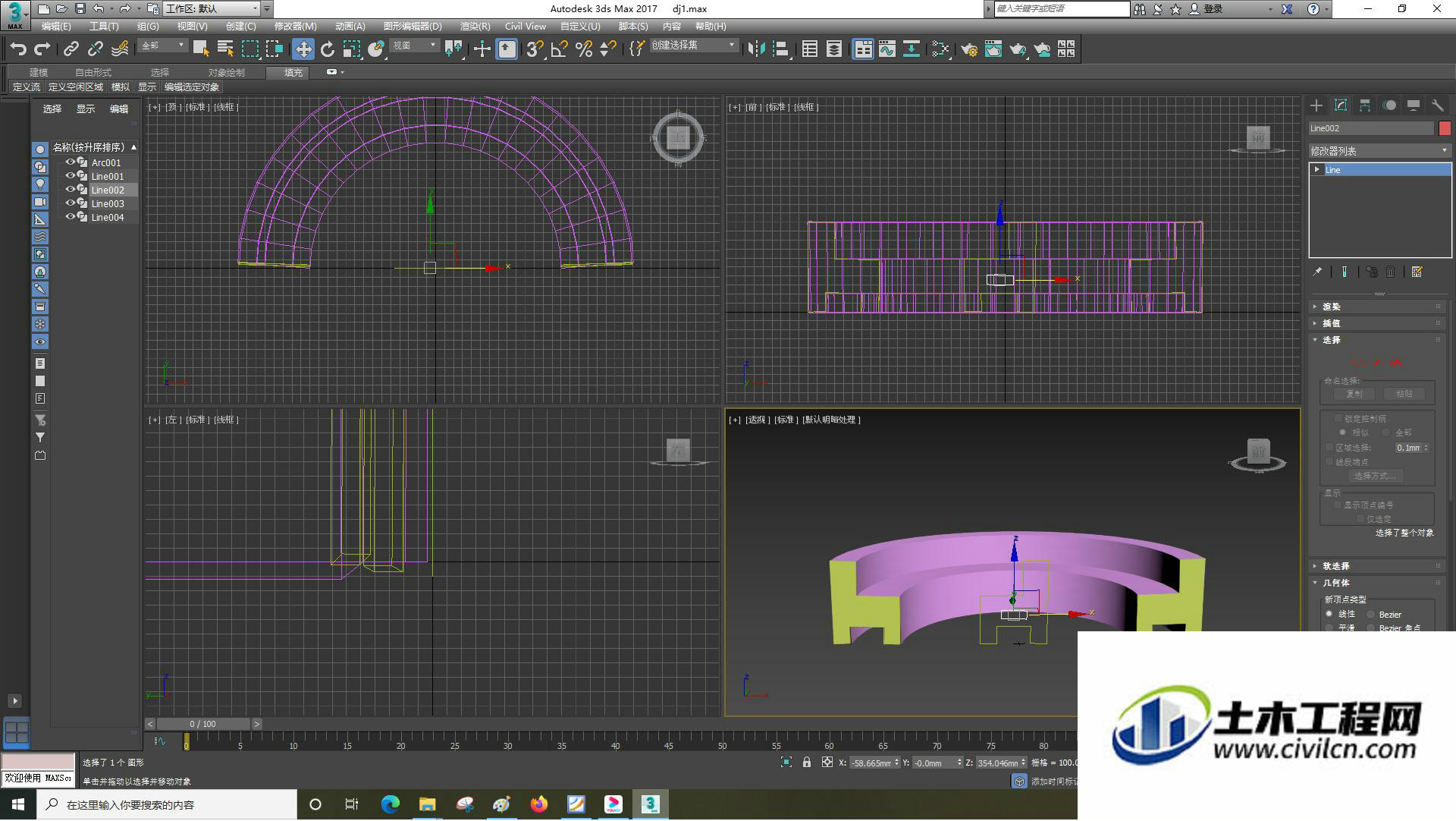This screenshot has height=821, width=1456.
Task: Toggle the selection lock padlock icon
Action: tap(807, 763)
